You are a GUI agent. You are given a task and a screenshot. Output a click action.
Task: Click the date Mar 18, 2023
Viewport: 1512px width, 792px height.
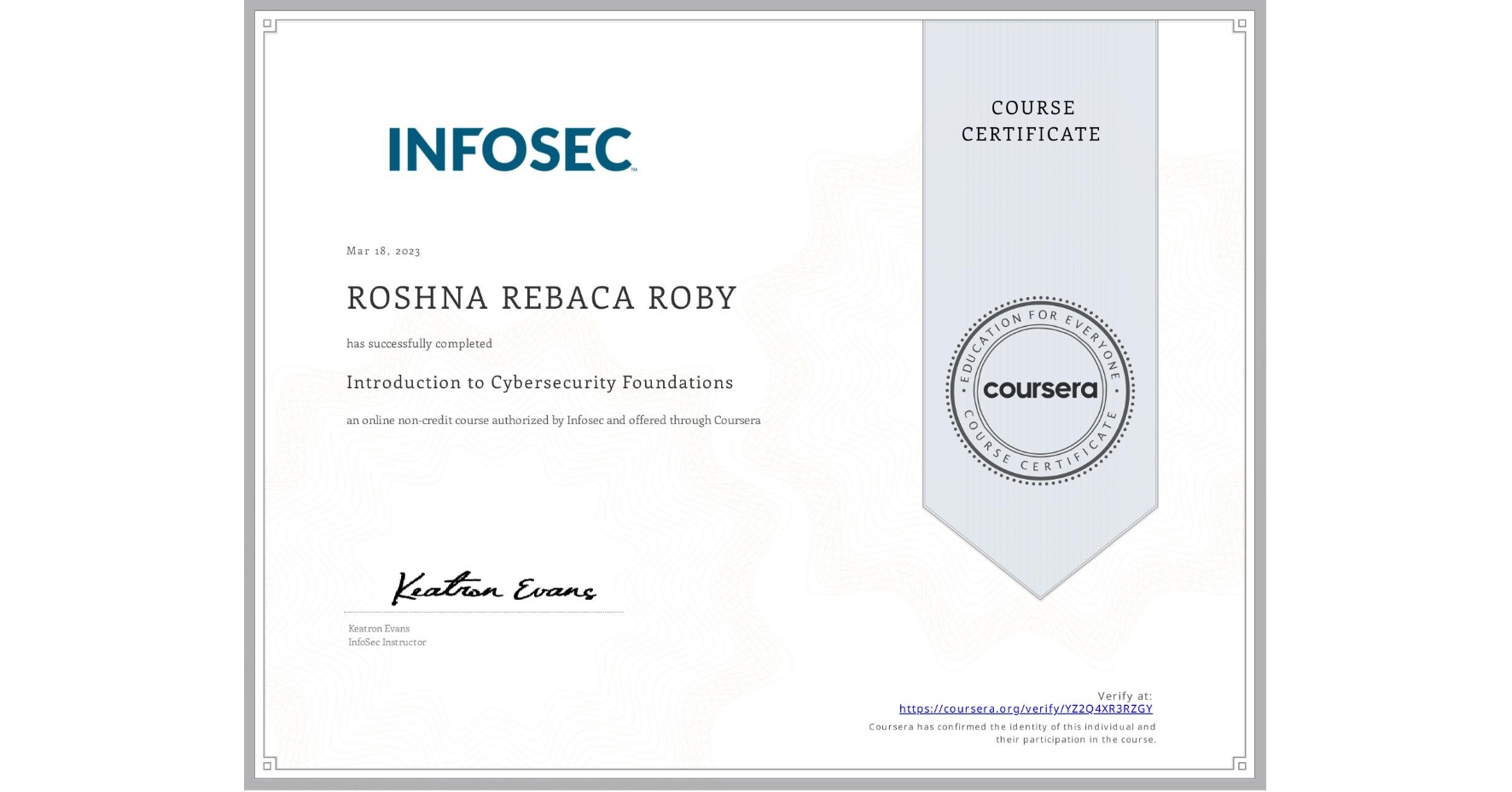point(381,251)
